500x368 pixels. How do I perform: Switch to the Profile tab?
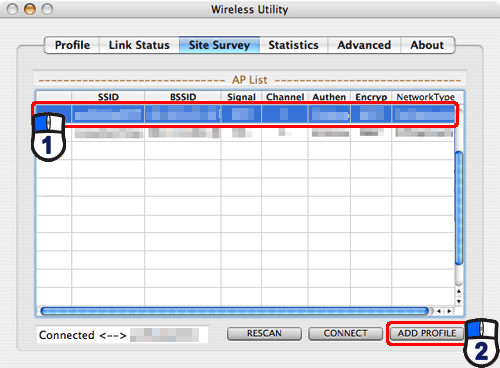tap(72, 45)
